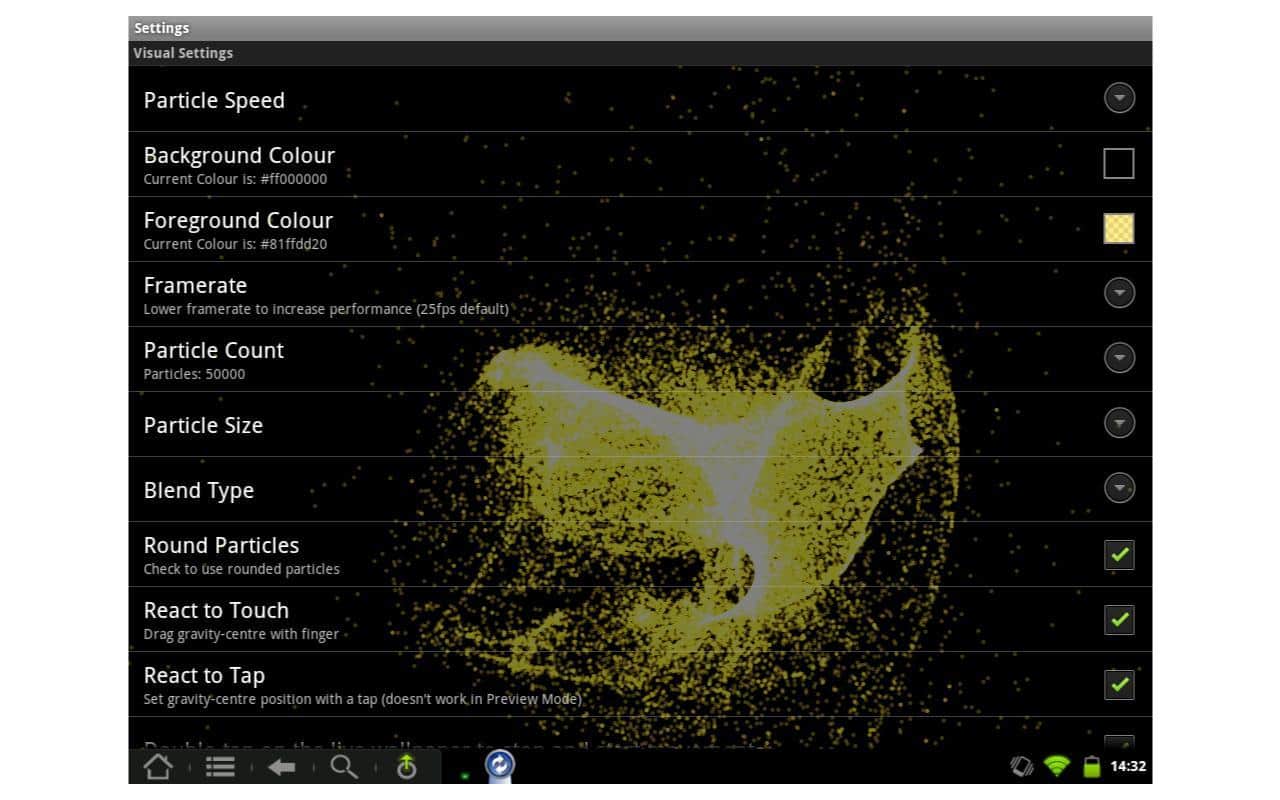
Task: Tap the Home icon in navigation bar
Action: 158,767
